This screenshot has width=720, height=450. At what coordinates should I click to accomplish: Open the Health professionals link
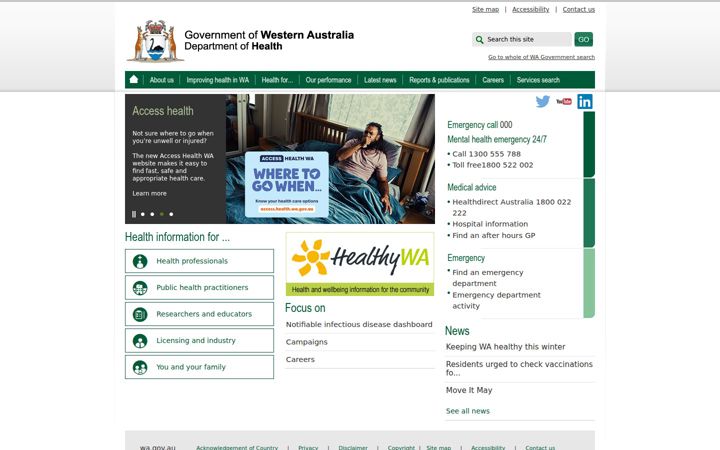click(x=192, y=261)
